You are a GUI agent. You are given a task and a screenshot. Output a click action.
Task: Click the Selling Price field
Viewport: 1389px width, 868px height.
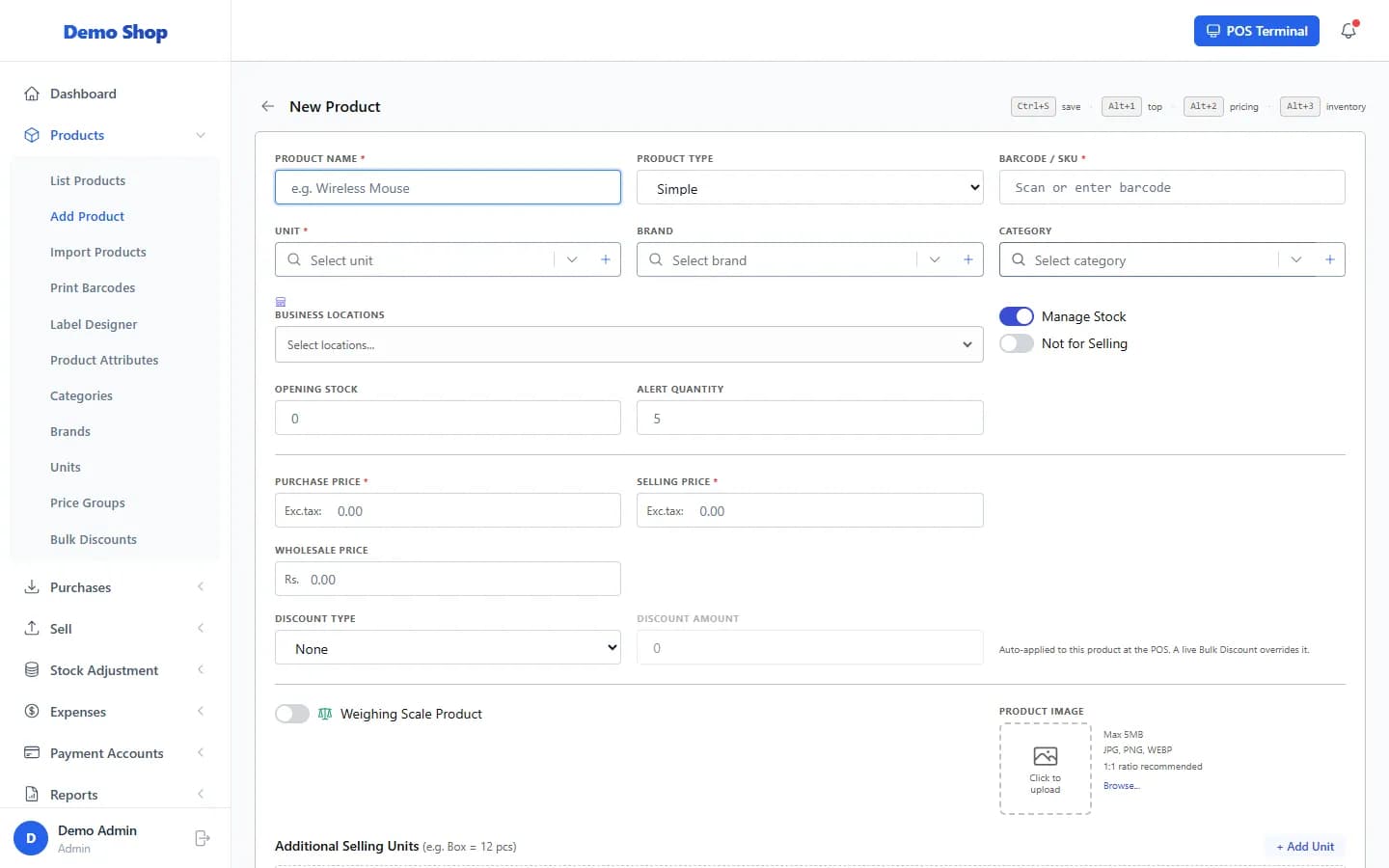point(810,510)
